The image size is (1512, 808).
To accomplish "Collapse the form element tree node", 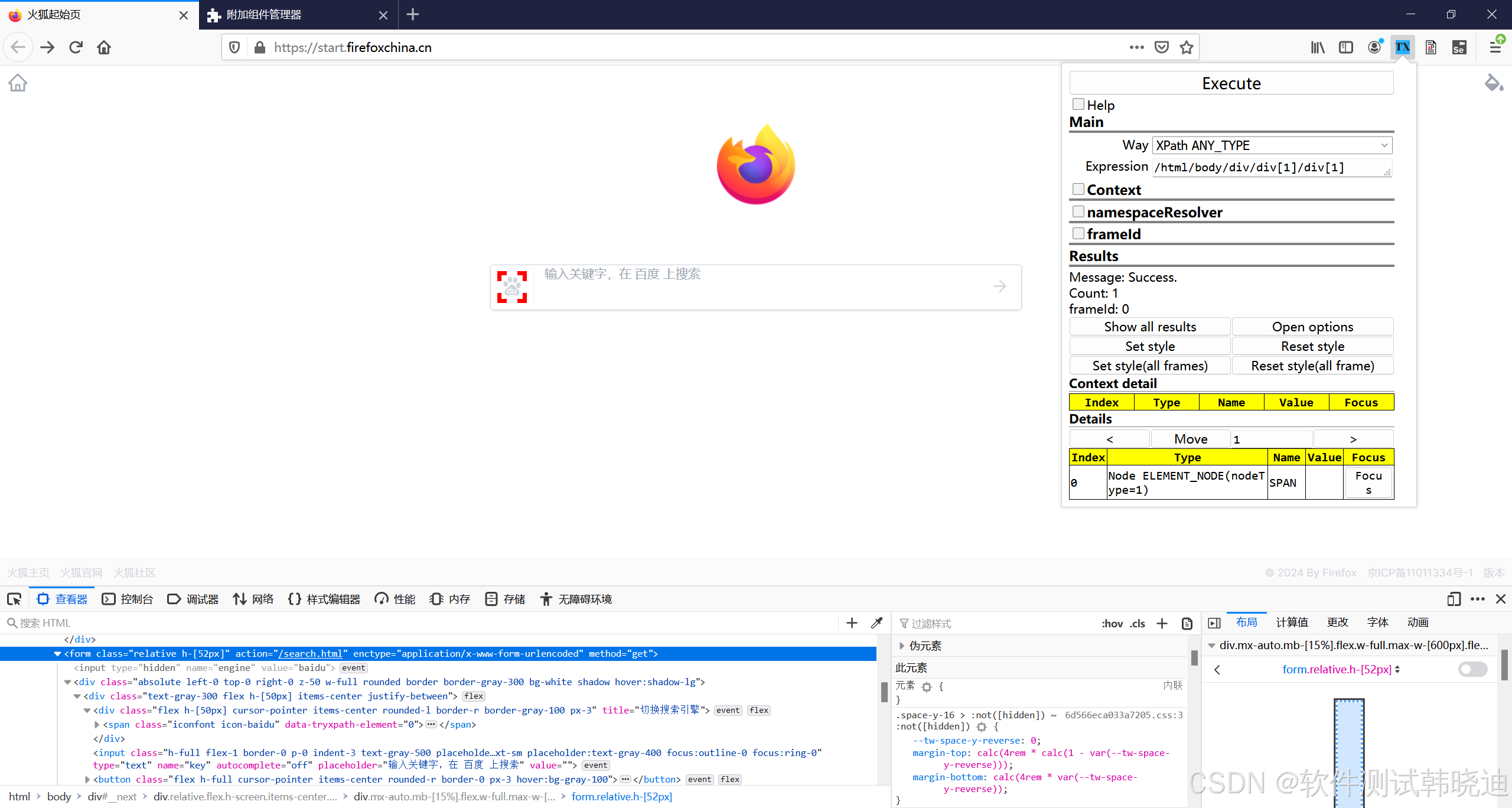I will [x=57, y=654].
